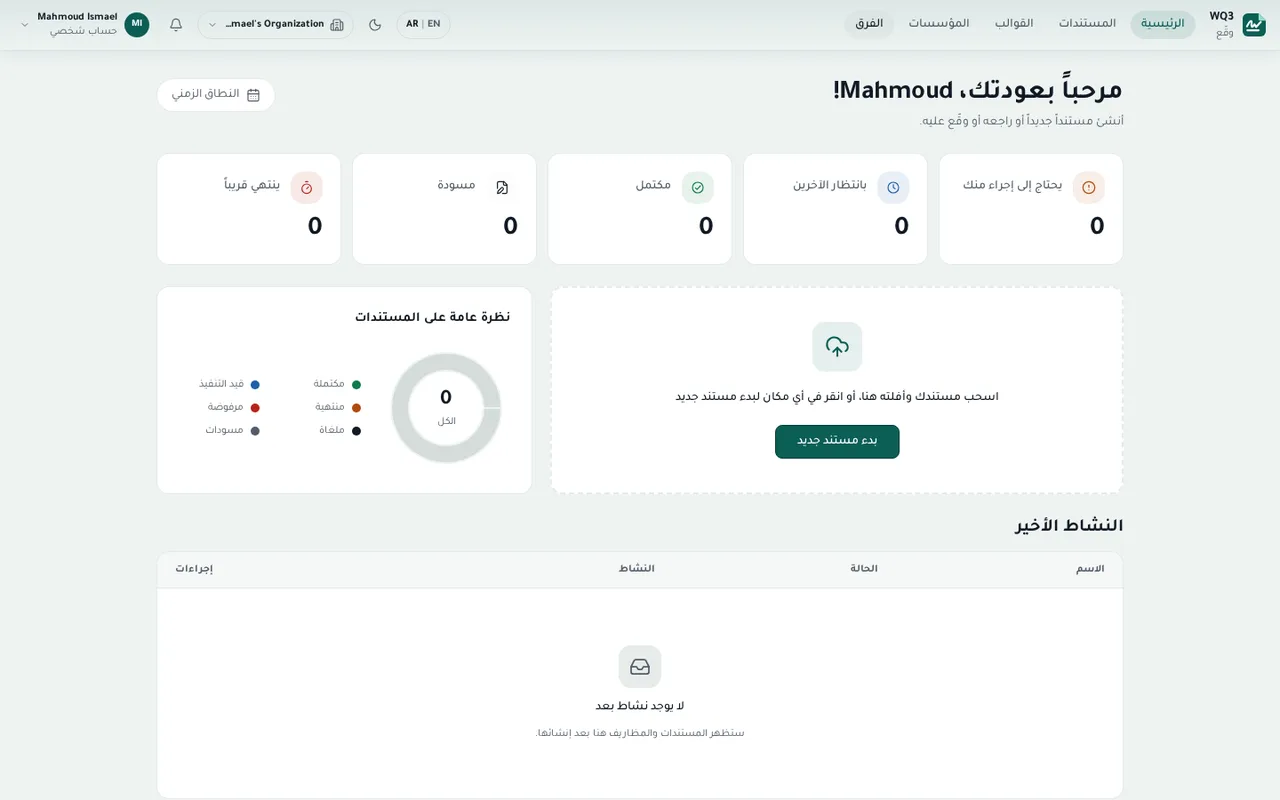Click the calendar icon in النطاق الزمني
Screen dimensions: 1280x800
click(253, 95)
